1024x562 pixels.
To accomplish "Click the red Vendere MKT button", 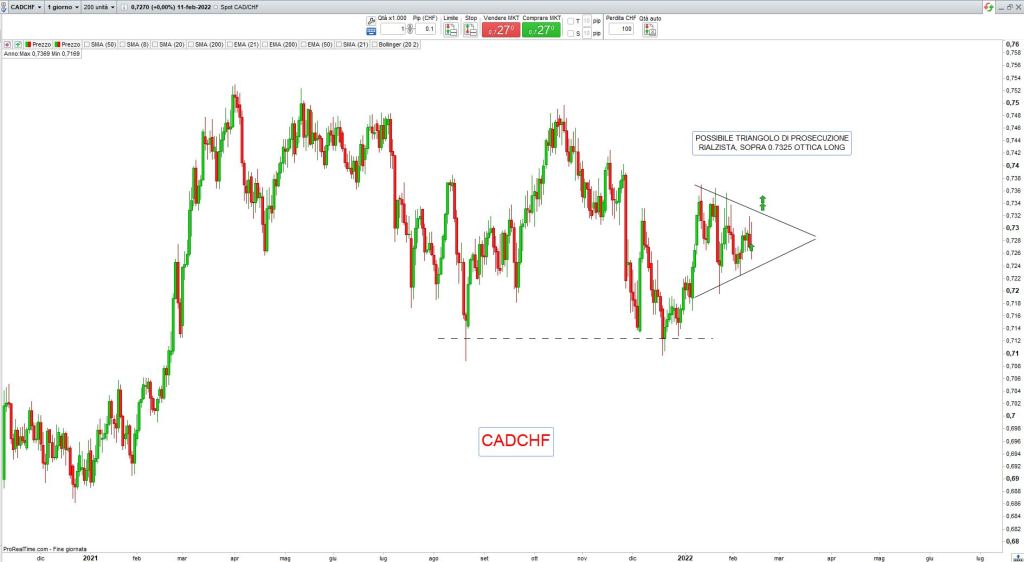I will point(501,29).
